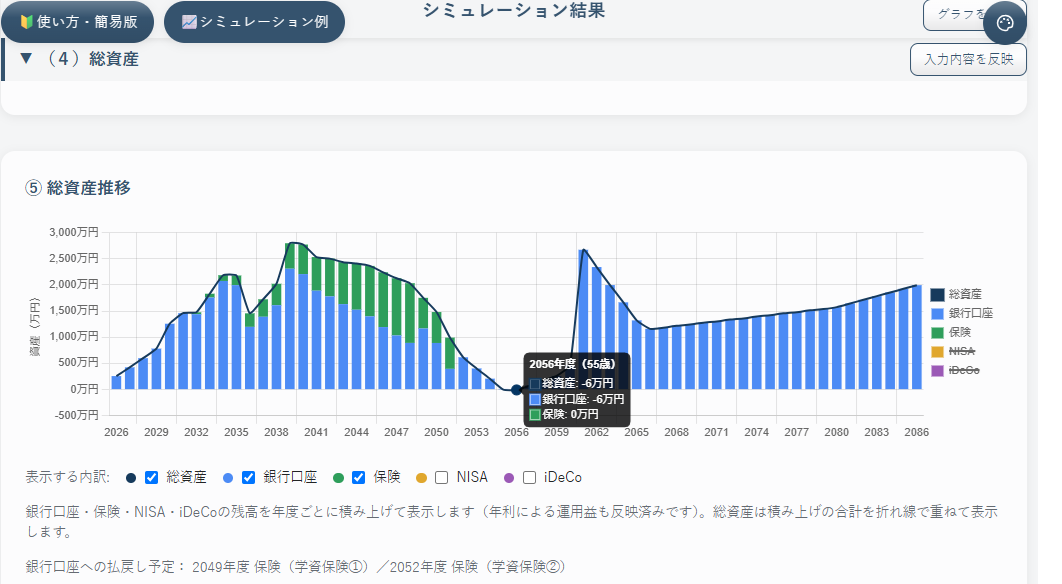Click the 3,000万円 y-axis label
This screenshot has width=1062, height=584.
[x=74, y=232]
